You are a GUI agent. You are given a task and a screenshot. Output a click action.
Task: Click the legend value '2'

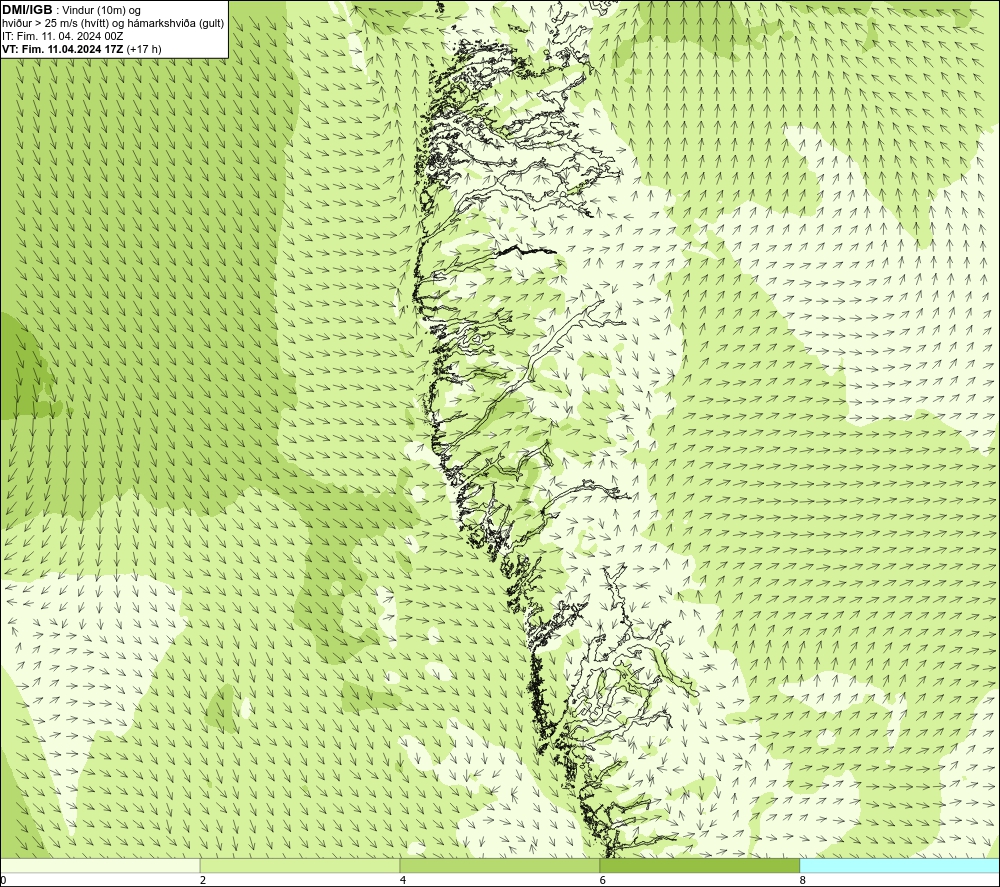(x=203, y=881)
